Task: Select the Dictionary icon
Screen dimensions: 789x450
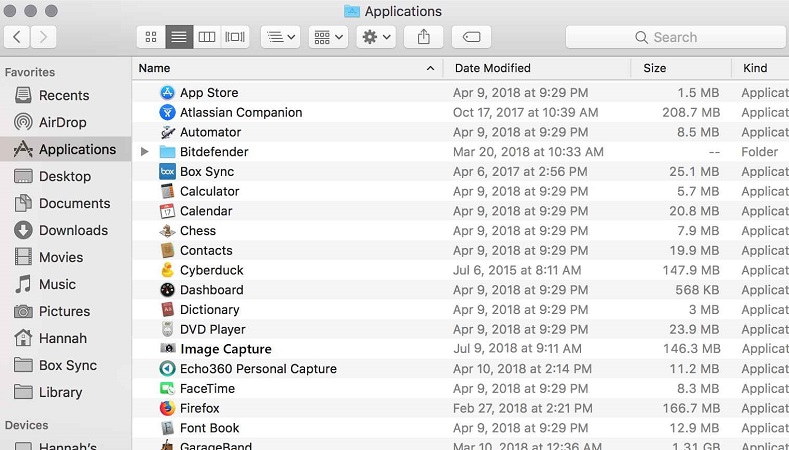Action: tap(167, 310)
